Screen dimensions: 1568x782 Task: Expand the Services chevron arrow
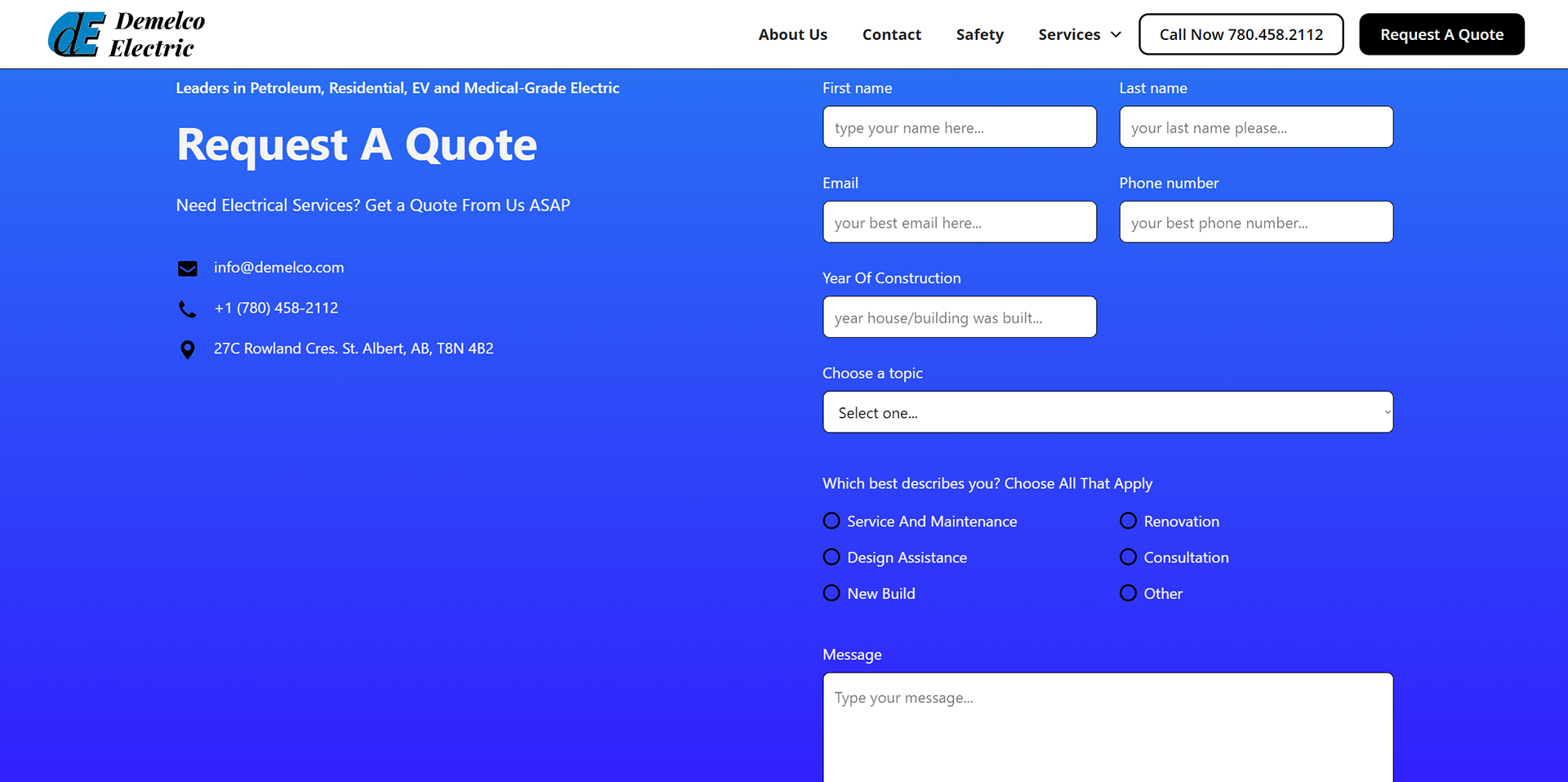point(1116,35)
